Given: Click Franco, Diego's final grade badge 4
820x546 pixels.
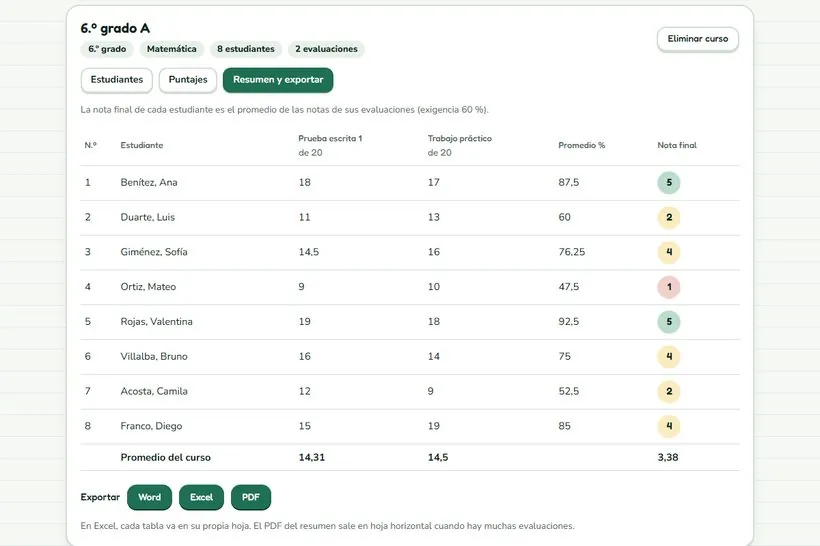Looking at the screenshot, I should pyautogui.click(x=669, y=426).
